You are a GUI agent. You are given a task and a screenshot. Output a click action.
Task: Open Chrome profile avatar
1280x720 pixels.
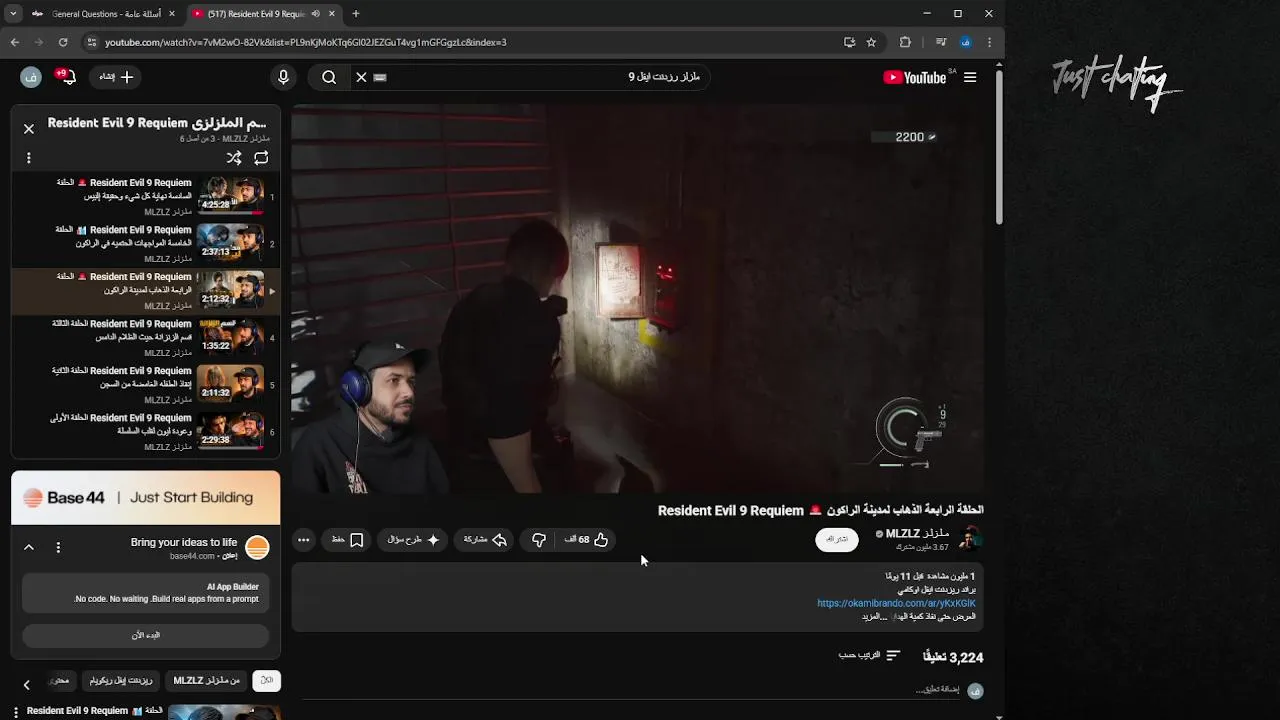(x=965, y=42)
